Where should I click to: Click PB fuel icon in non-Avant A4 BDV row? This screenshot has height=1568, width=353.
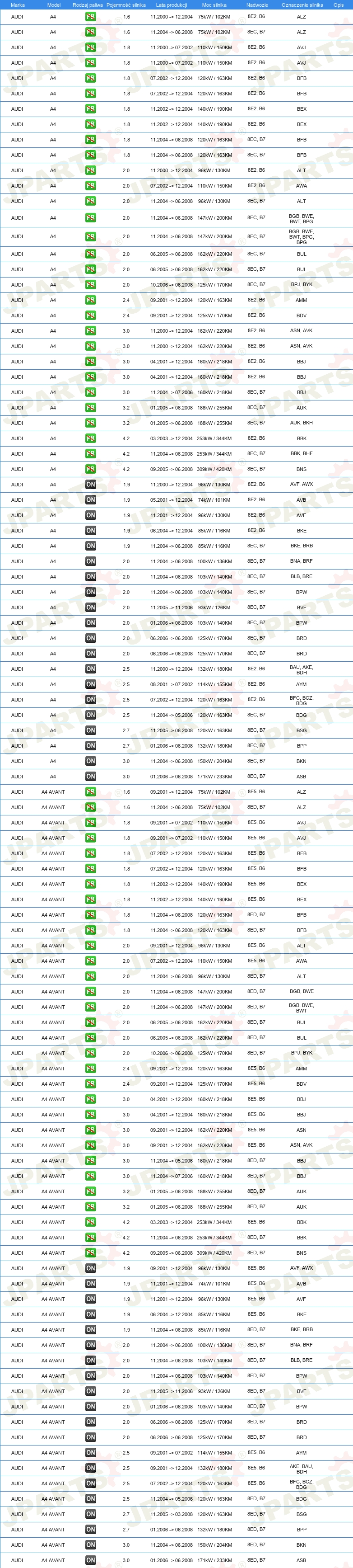click(90, 315)
